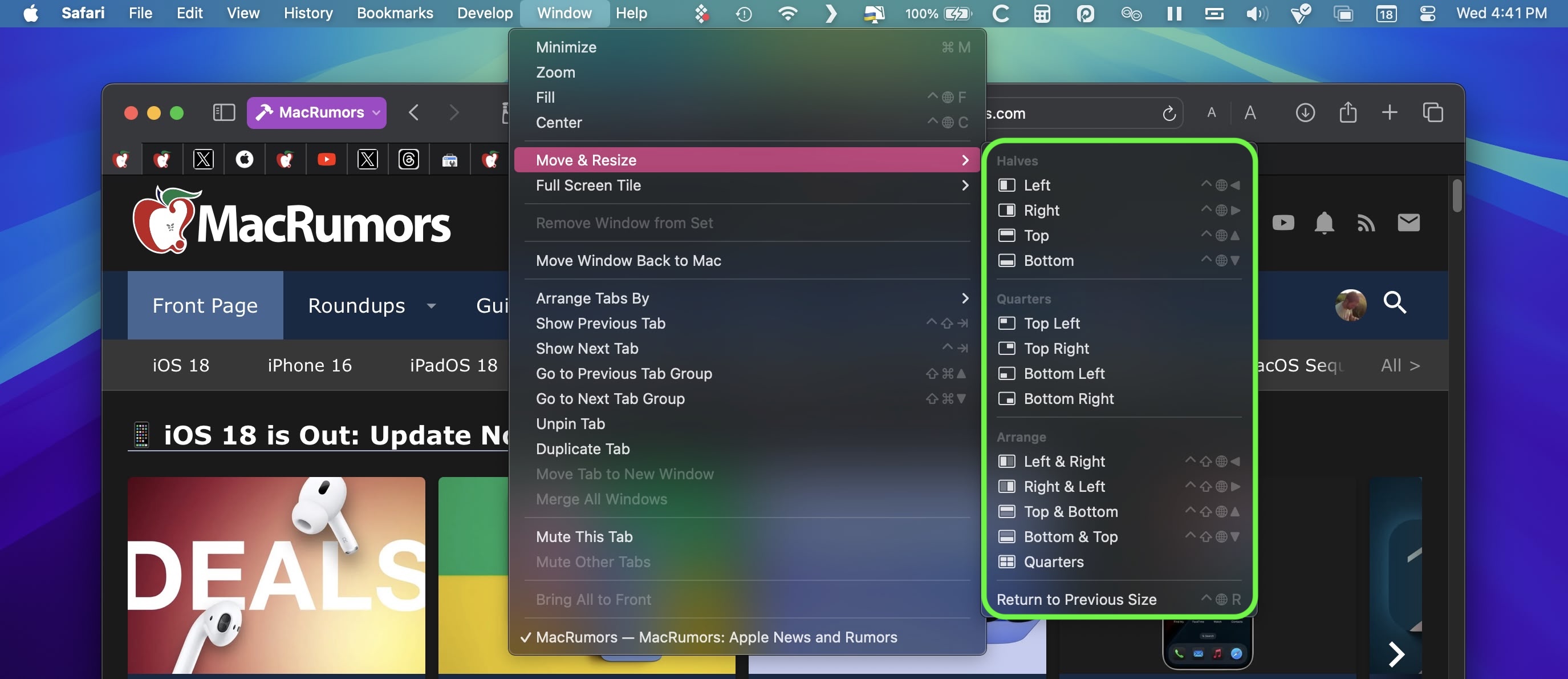Toggle the Safari sidebar button
1568x679 pixels.
[x=224, y=112]
